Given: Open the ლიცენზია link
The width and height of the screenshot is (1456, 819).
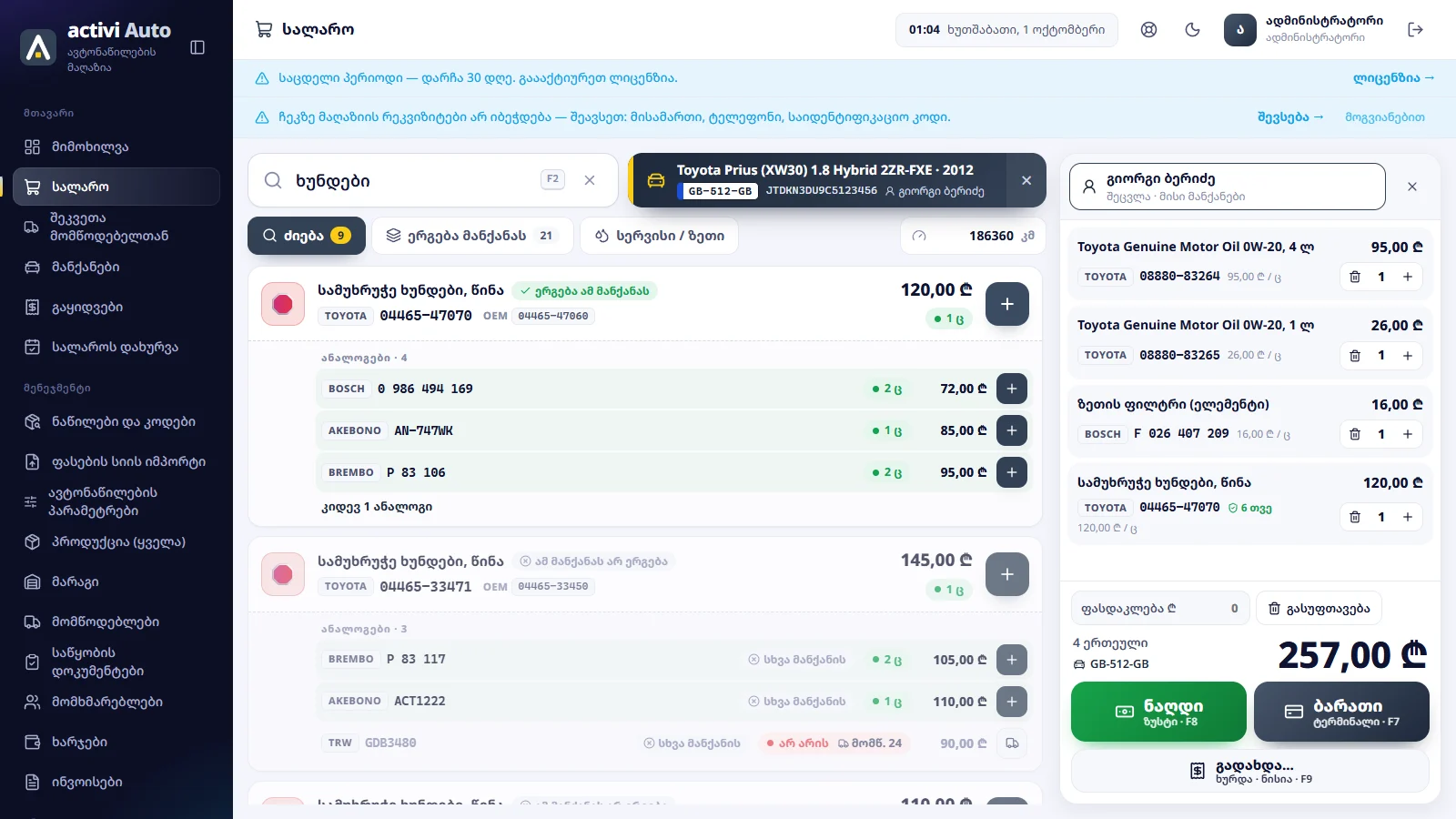Looking at the screenshot, I should tap(1393, 78).
